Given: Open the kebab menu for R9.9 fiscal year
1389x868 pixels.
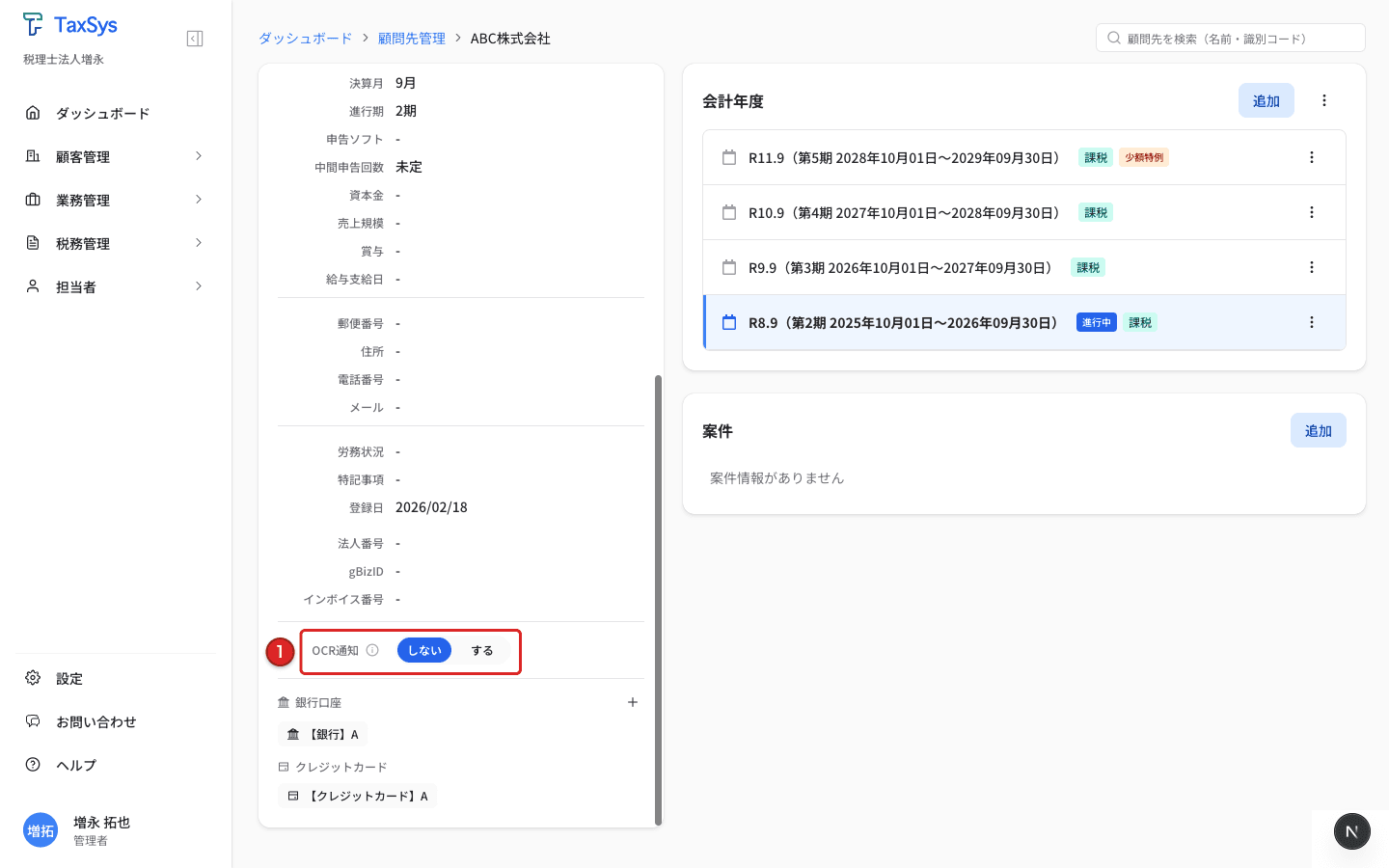Looking at the screenshot, I should [1312, 267].
